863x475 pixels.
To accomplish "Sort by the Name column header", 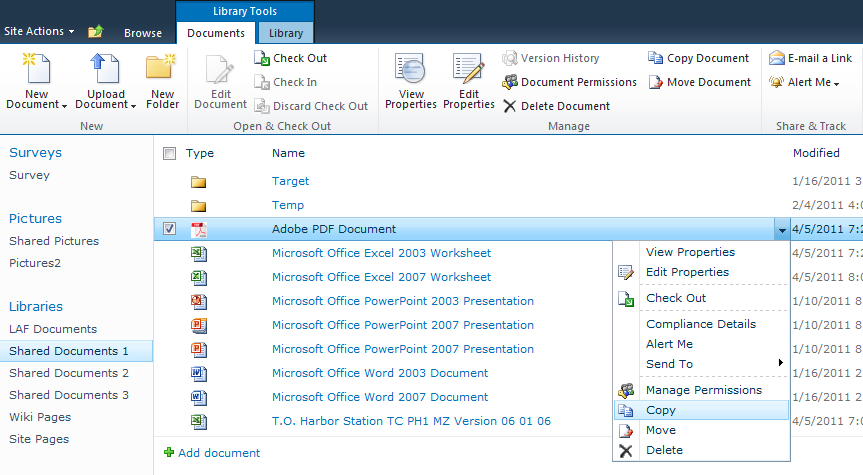I will [x=288, y=154].
